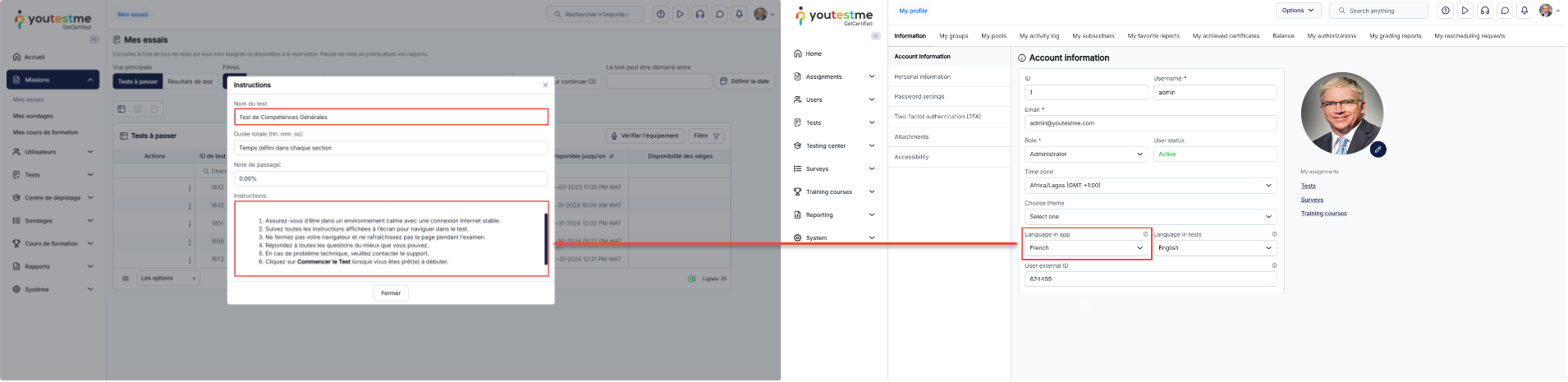Open the Training courses link under My assignments

point(1323,214)
